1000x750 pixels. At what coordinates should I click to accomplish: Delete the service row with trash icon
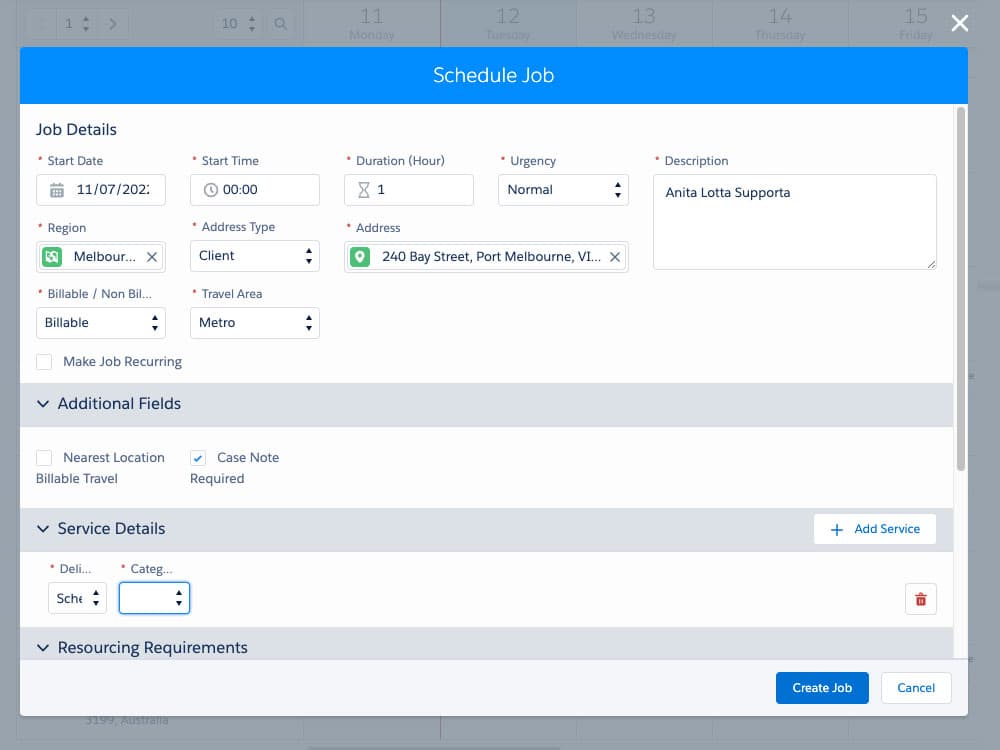920,599
